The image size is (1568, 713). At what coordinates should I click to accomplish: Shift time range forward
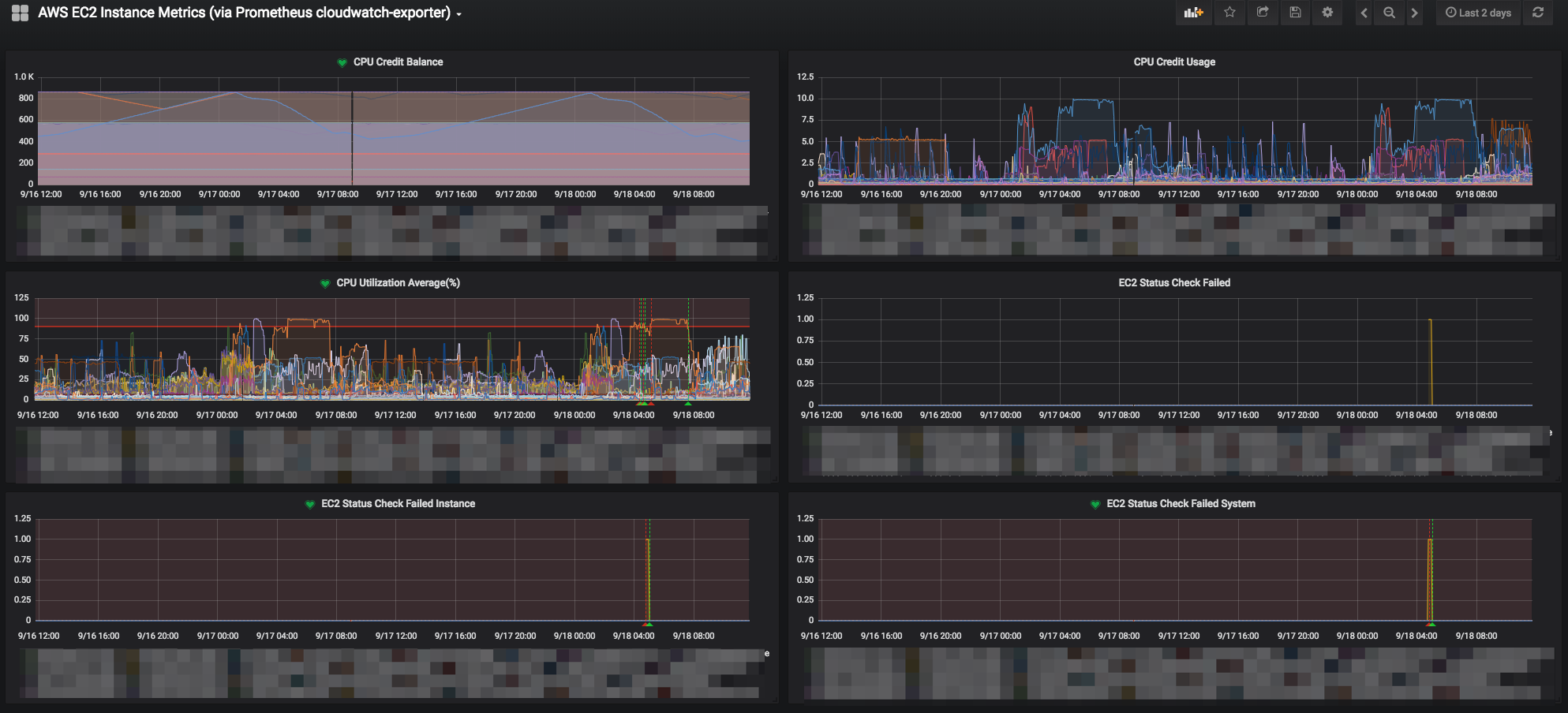(1414, 13)
